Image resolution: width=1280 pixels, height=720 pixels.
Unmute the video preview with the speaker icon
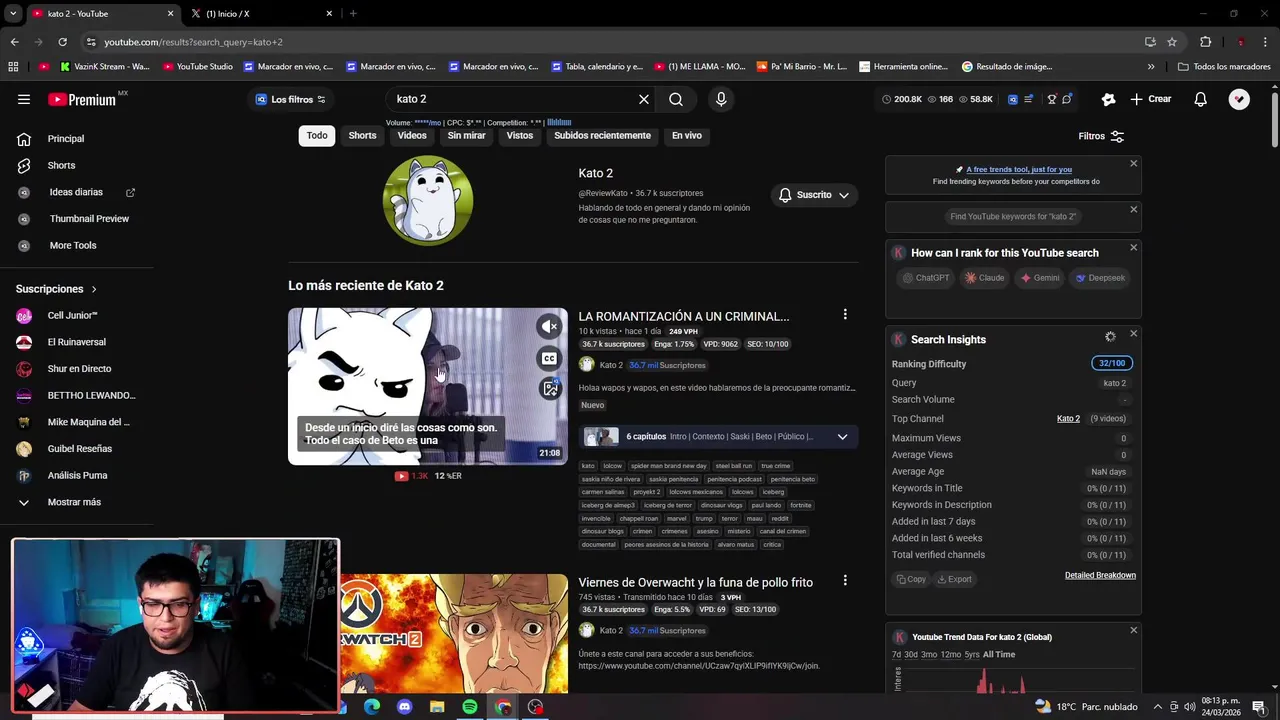(549, 326)
